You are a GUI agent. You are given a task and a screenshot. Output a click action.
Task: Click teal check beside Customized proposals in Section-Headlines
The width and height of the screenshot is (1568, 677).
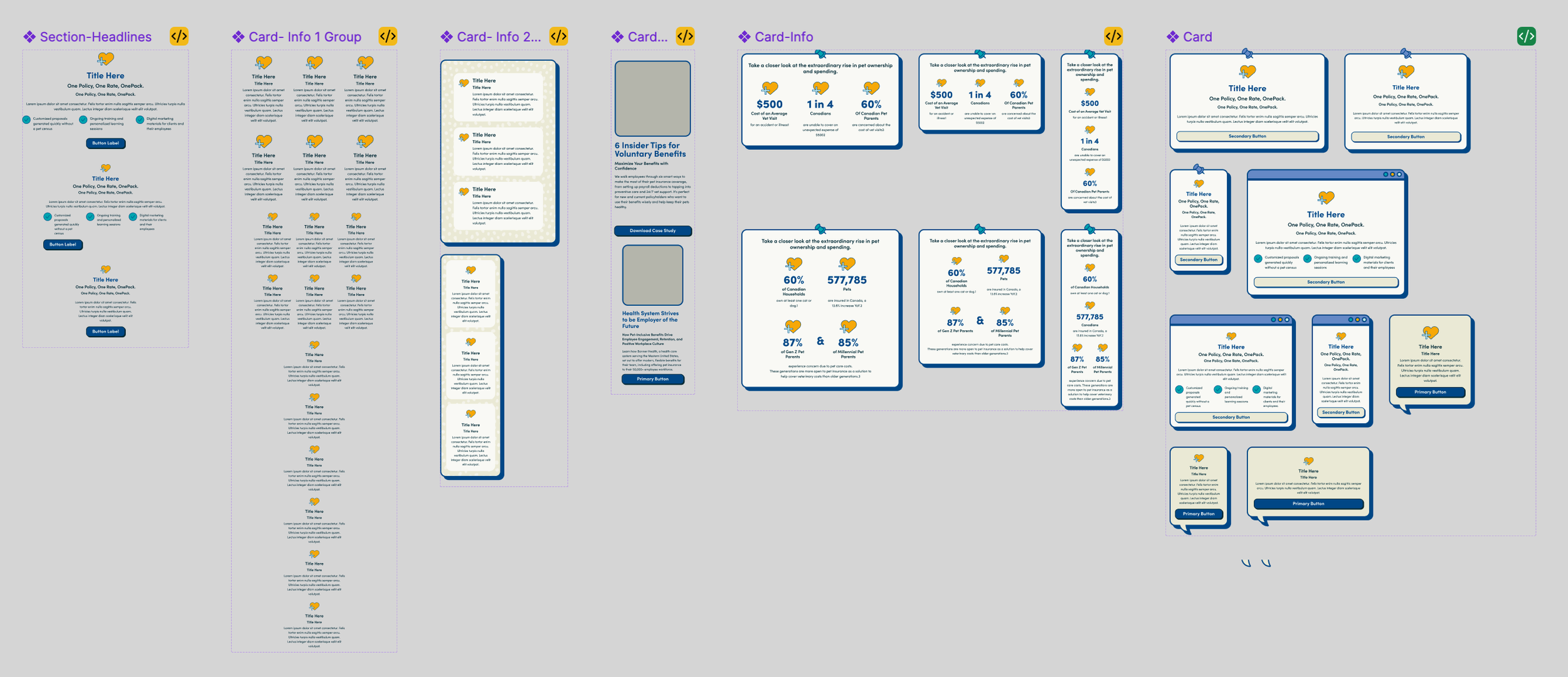click(x=26, y=120)
